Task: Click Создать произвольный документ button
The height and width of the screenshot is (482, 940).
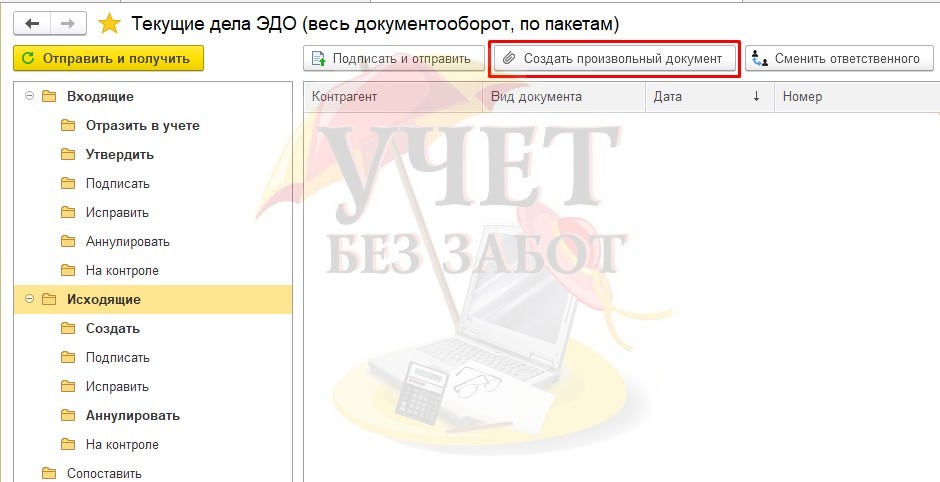Action: point(615,59)
